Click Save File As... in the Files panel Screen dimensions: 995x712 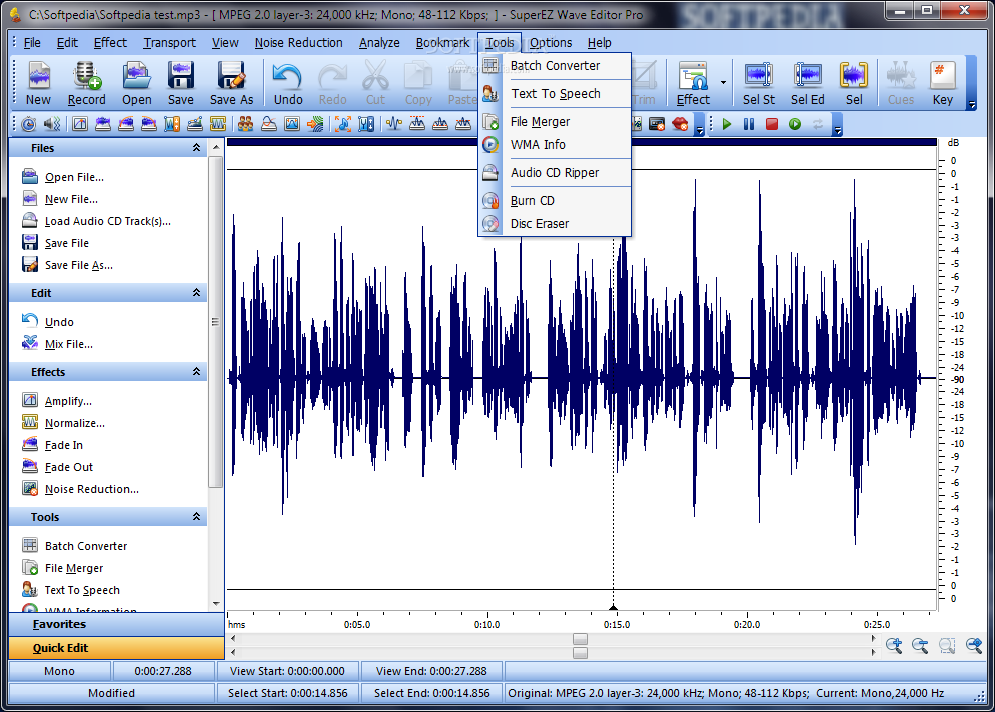pyautogui.click(x=79, y=265)
